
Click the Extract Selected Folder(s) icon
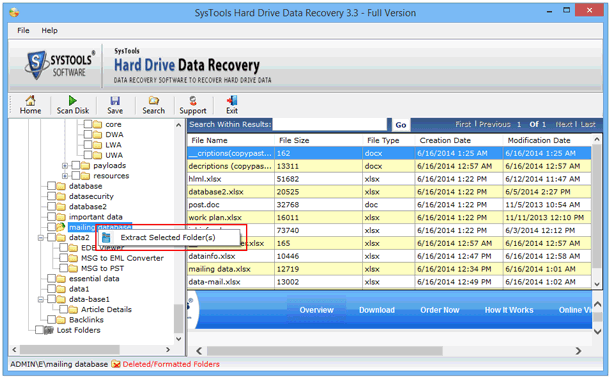coord(106,237)
